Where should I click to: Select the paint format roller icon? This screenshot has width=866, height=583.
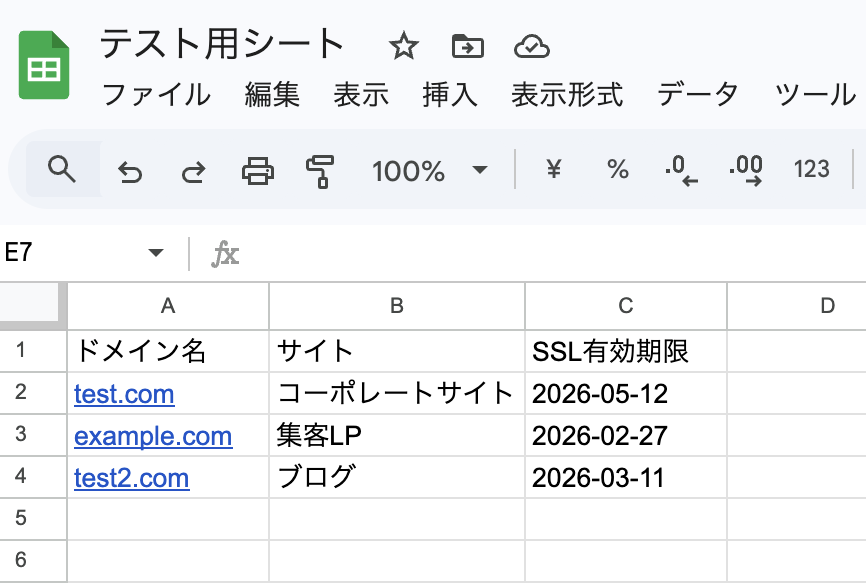tap(320, 172)
